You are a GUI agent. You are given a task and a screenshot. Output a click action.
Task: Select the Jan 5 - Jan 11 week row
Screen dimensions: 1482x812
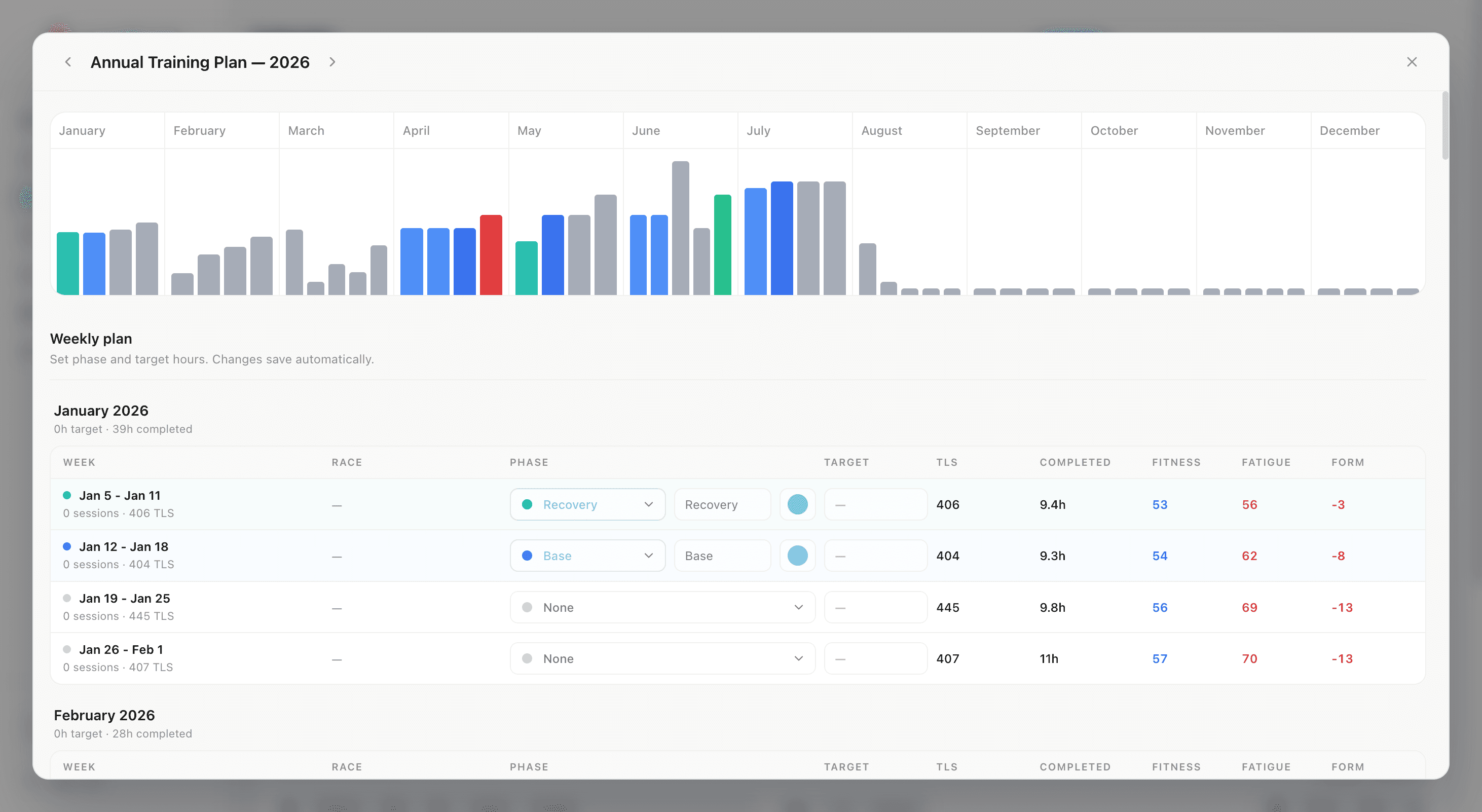click(737, 504)
